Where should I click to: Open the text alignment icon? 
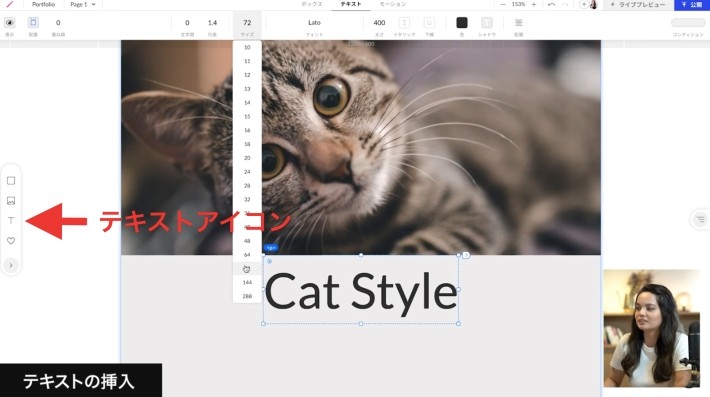(518, 23)
